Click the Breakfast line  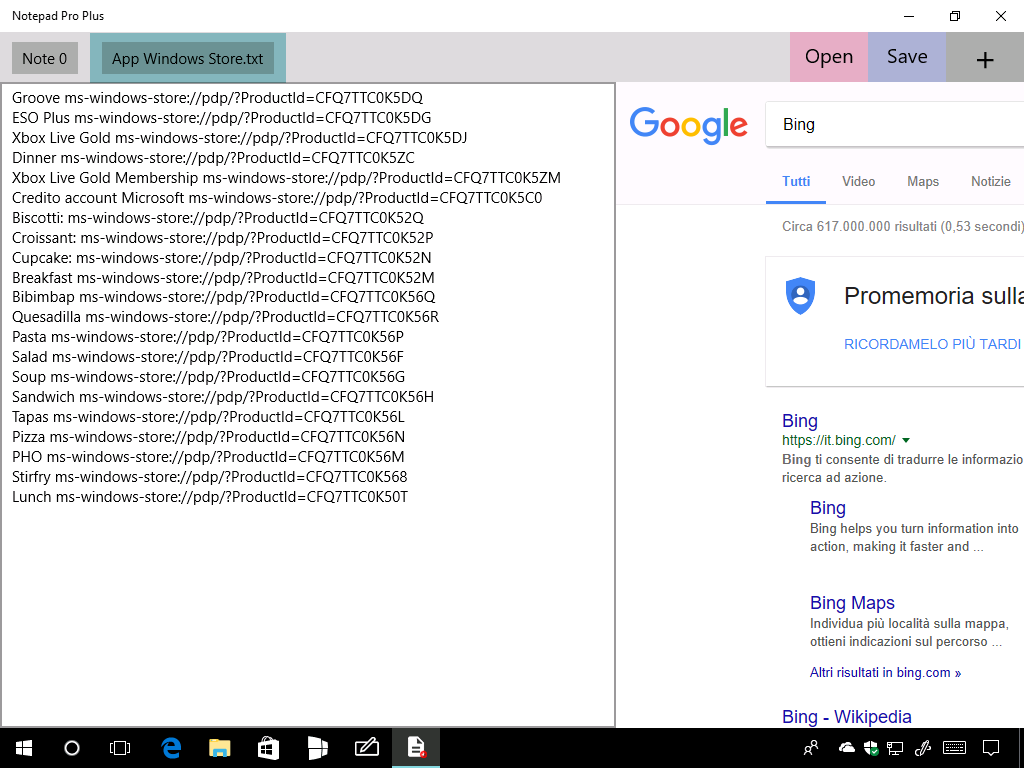coord(223,278)
